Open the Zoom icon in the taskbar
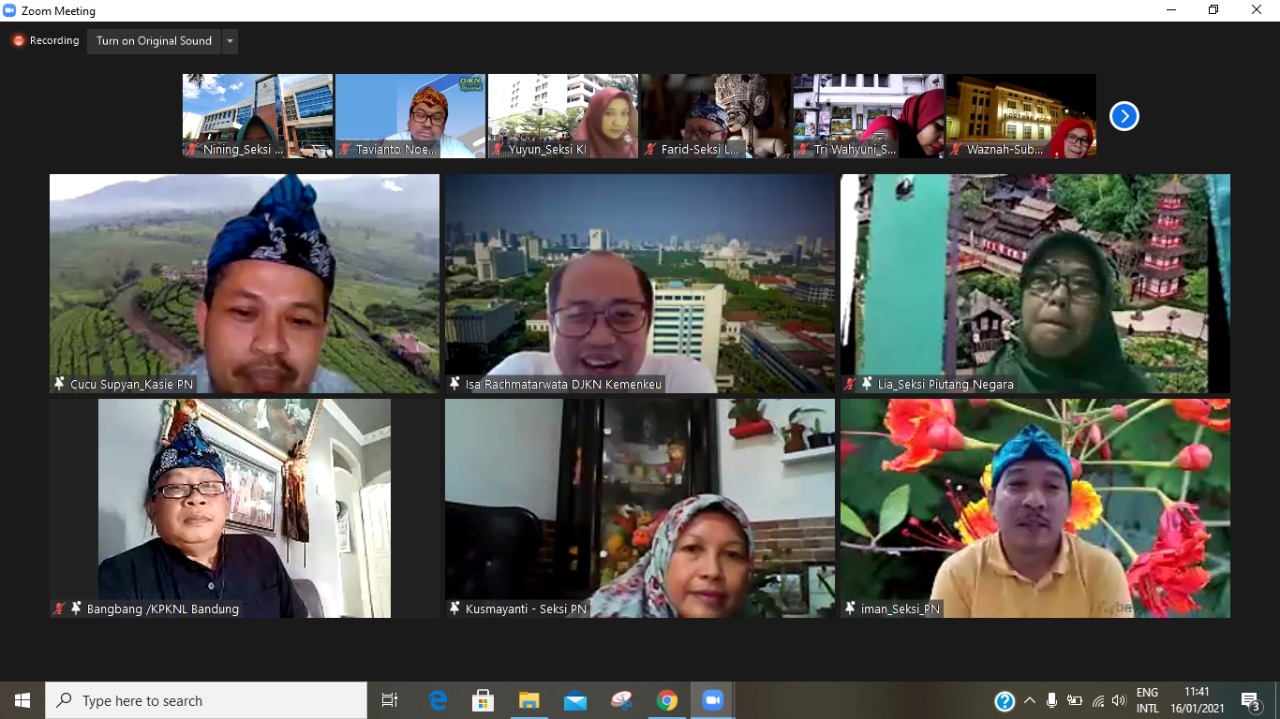This screenshot has height=719, width=1280. tap(712, 701)
